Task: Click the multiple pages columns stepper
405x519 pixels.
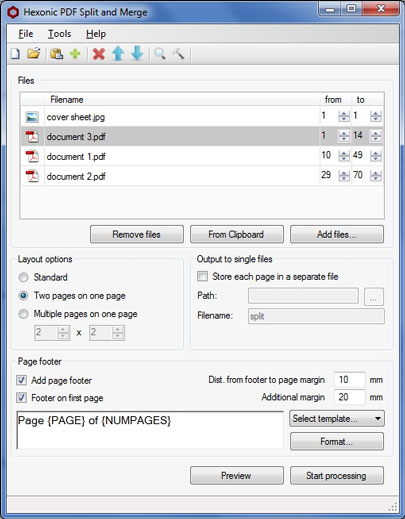Action: (x=63, y=333)
